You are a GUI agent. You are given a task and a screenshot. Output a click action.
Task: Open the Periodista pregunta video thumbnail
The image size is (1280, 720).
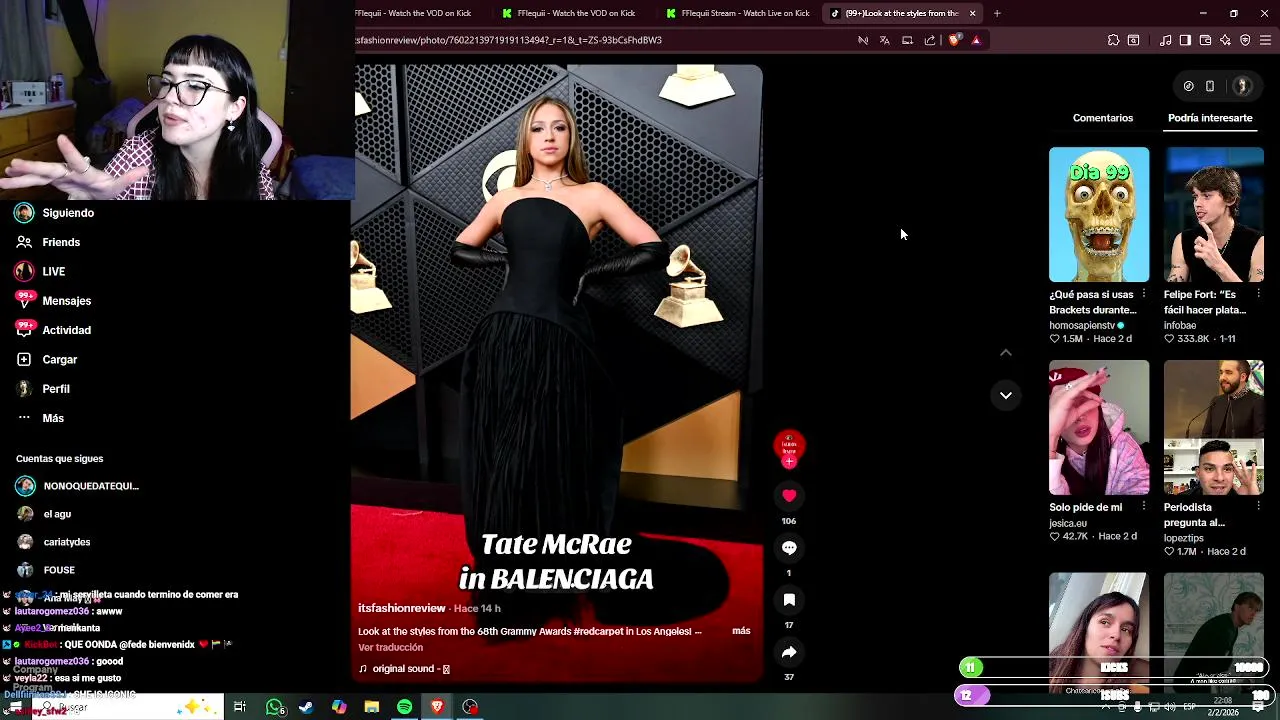pyautogui.click(x=1214, y=427)
